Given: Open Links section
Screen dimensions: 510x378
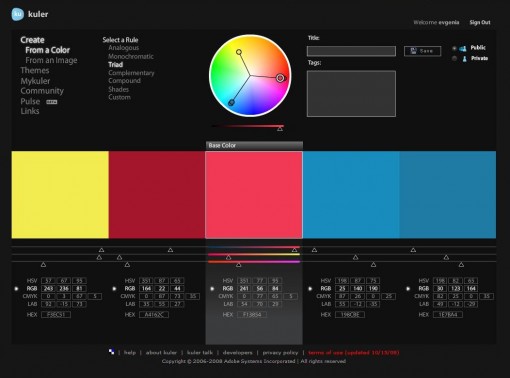Looking at the screenshot, I should 30,111.
